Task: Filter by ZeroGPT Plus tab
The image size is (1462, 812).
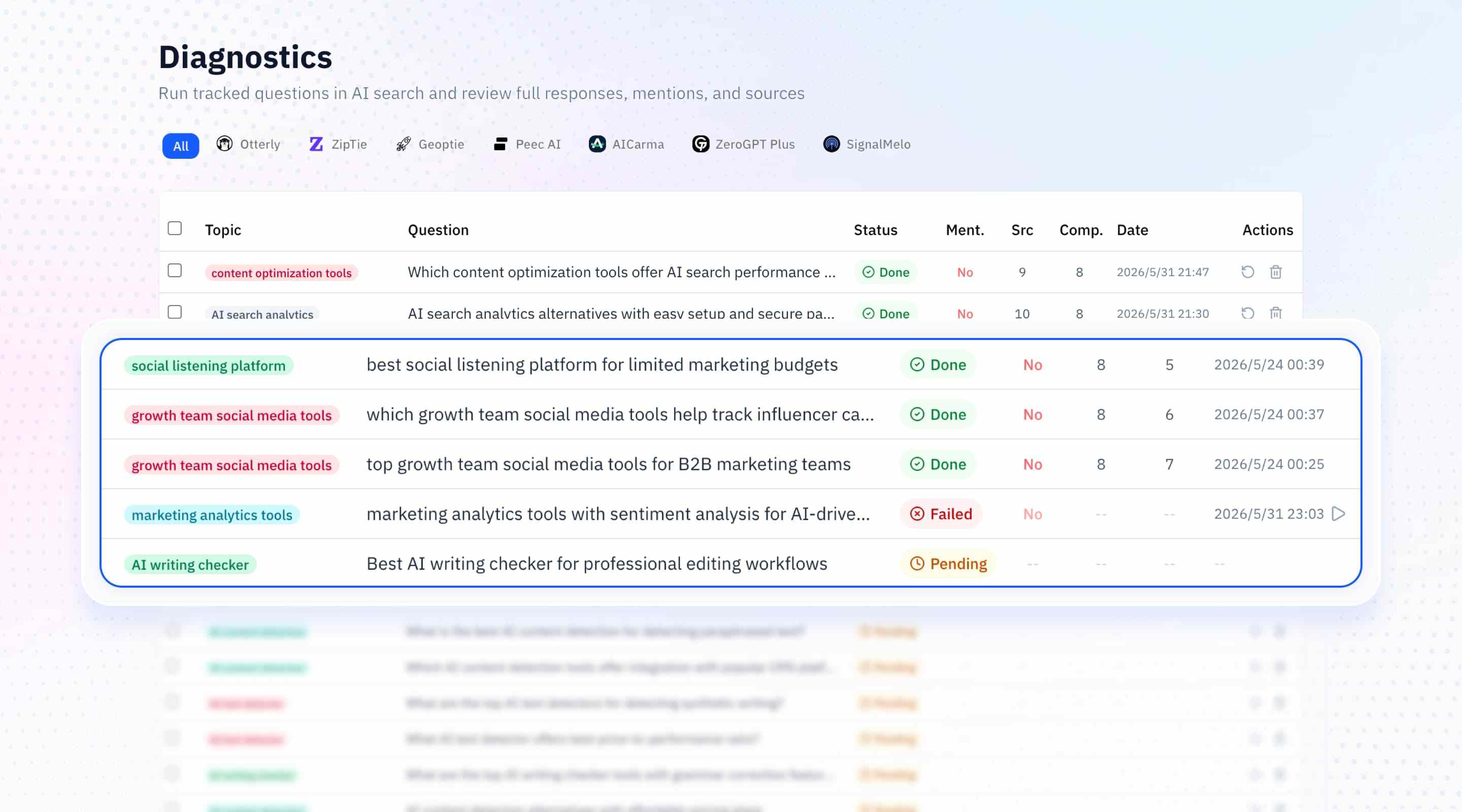Action: (x=744, y=144)
